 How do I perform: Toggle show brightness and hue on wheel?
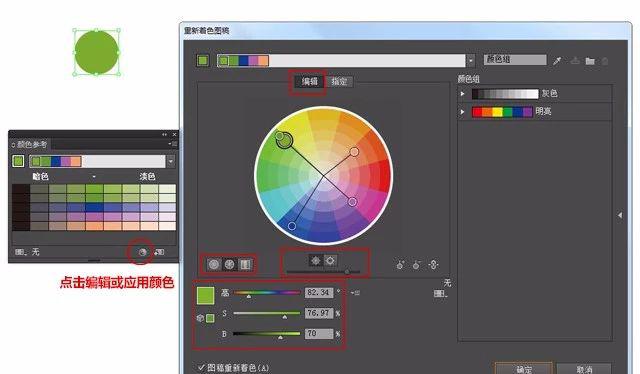[330, 260]
